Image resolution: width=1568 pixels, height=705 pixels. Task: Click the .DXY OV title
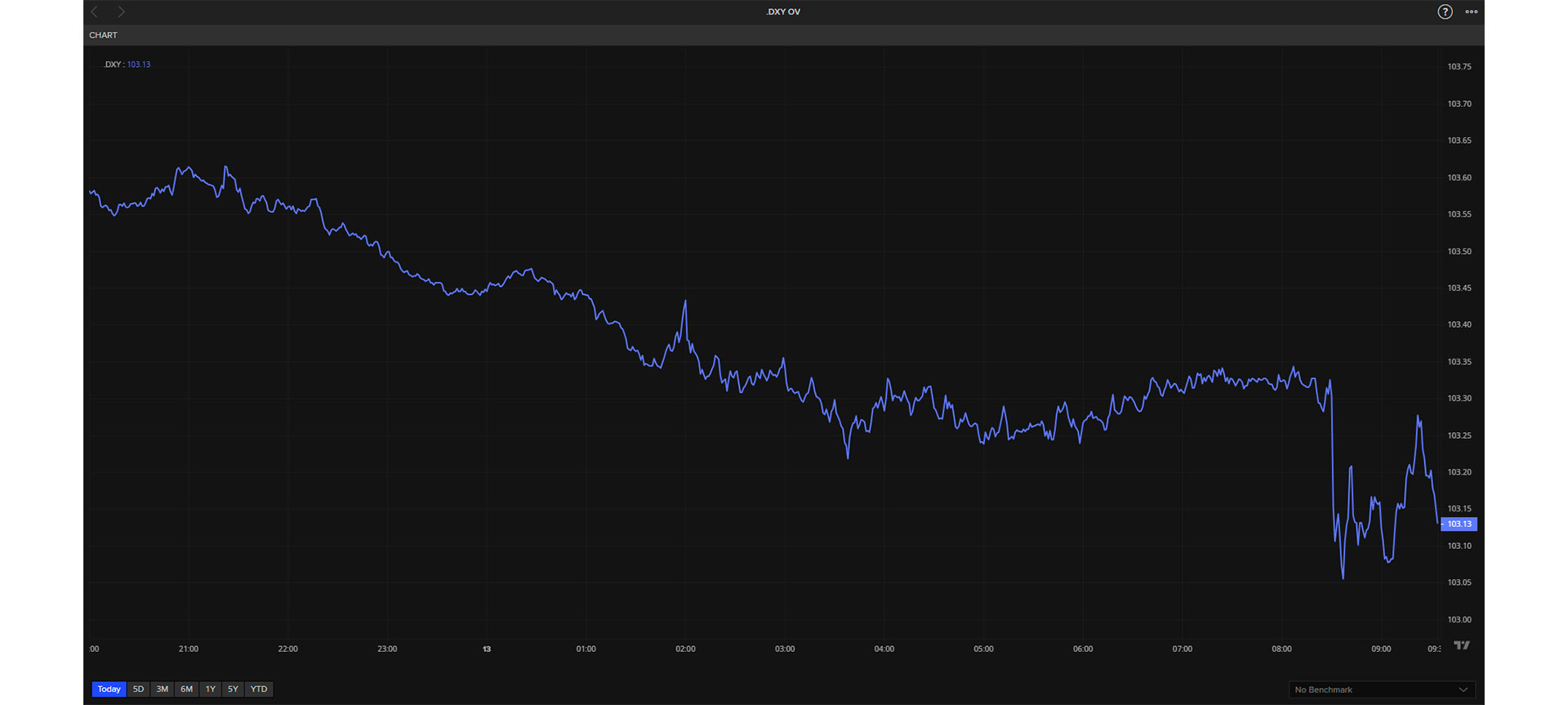(x=783, y=11)
